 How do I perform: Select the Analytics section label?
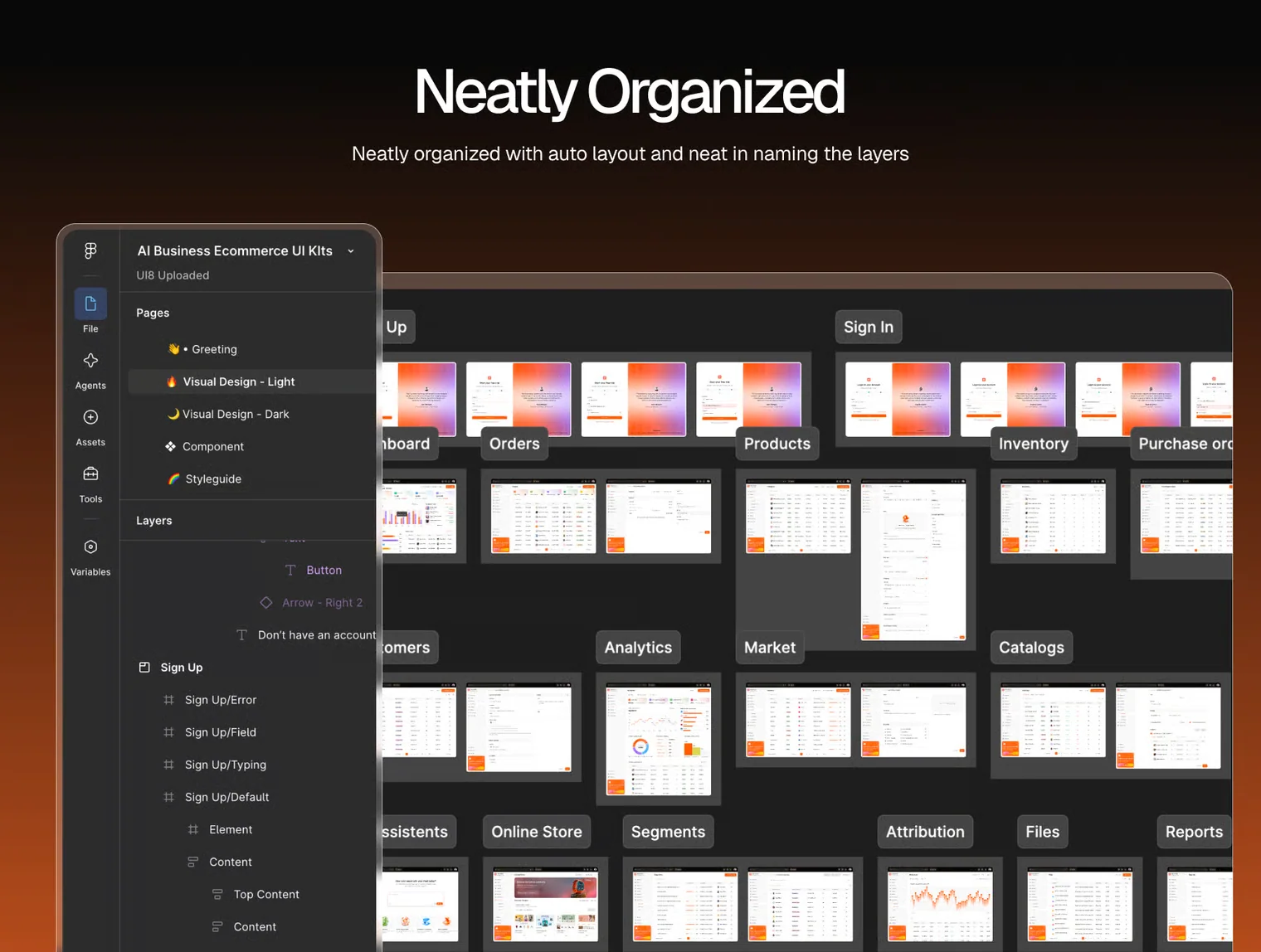coord(638,648)
